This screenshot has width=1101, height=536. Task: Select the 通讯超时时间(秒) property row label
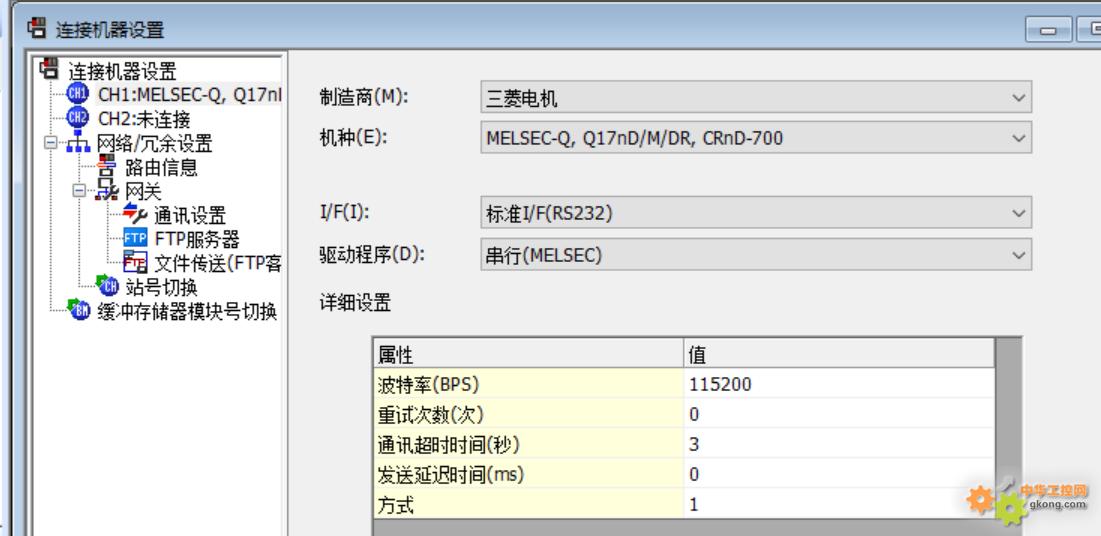click(529, 444)
